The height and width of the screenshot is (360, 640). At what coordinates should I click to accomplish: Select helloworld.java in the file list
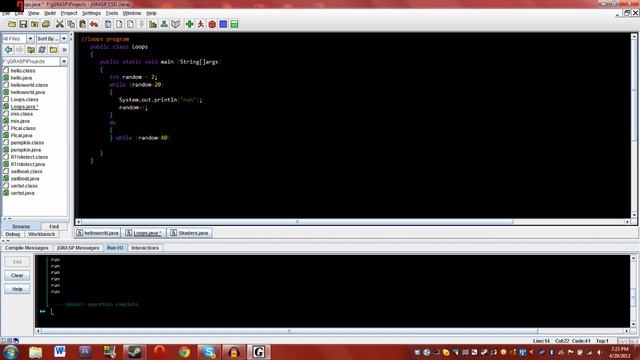(x=28, y=92)
